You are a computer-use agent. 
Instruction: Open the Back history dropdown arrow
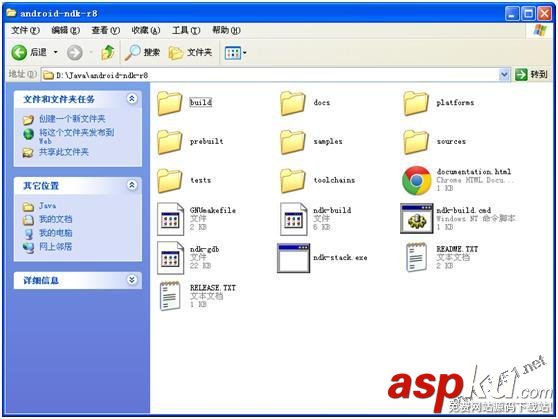point(56,52)
